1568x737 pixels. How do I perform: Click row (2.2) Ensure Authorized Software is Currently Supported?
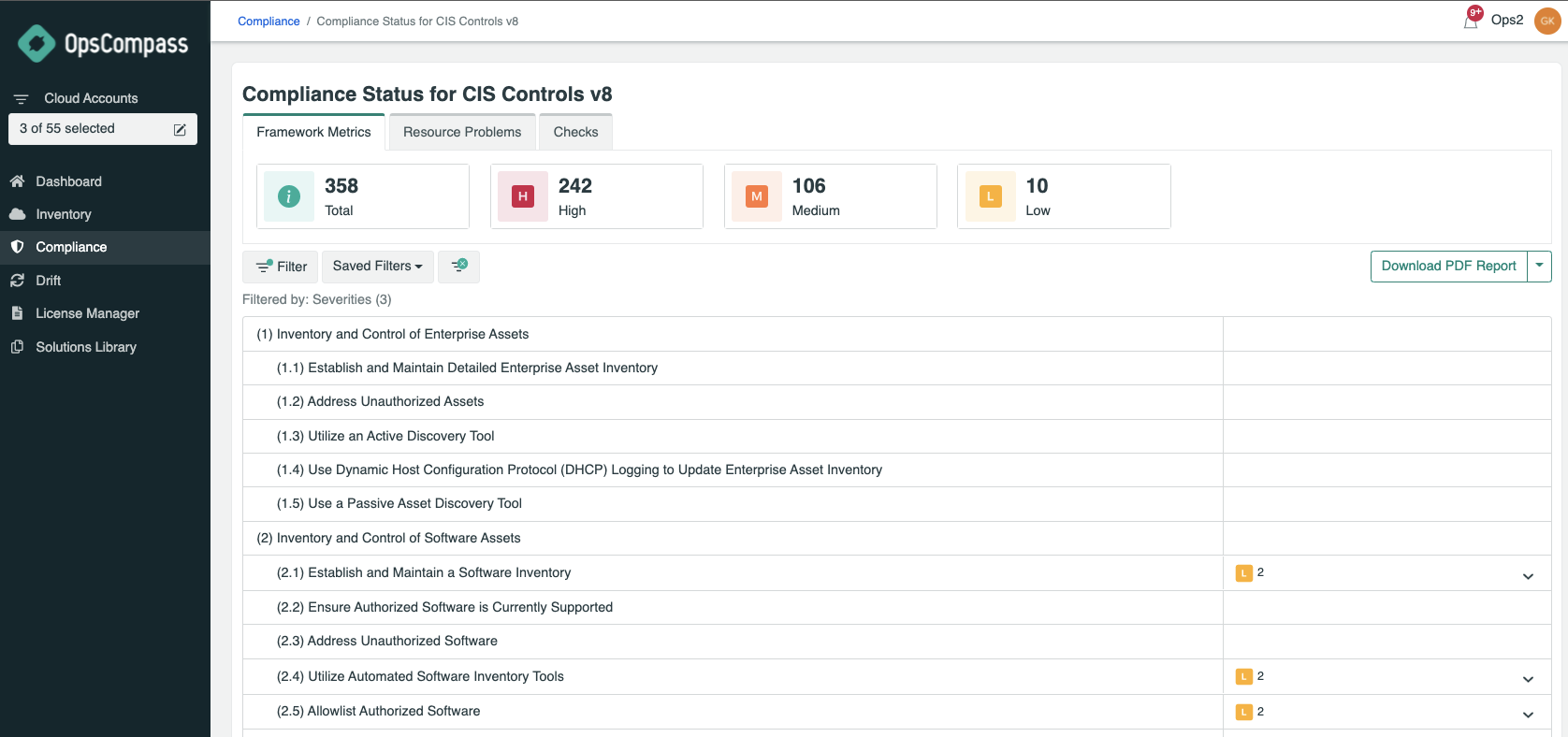[896, 607]
